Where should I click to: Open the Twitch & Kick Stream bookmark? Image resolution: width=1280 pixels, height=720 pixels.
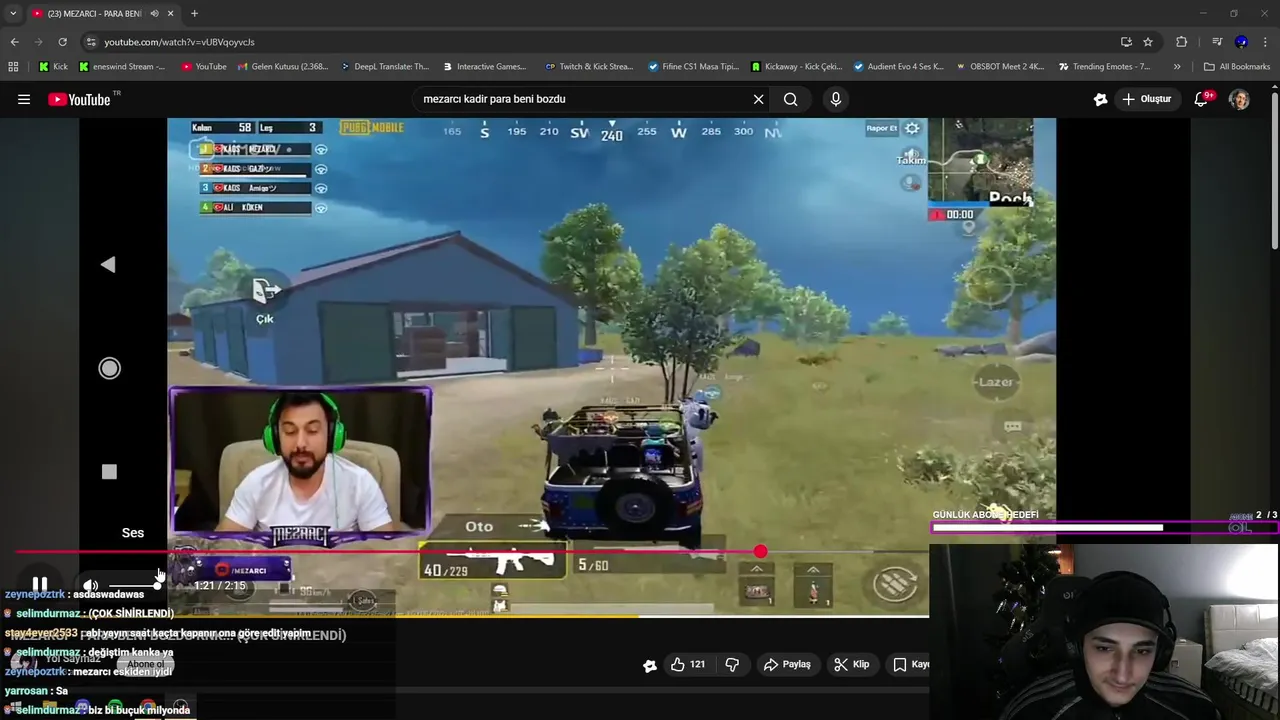click(x=589, y=67)
